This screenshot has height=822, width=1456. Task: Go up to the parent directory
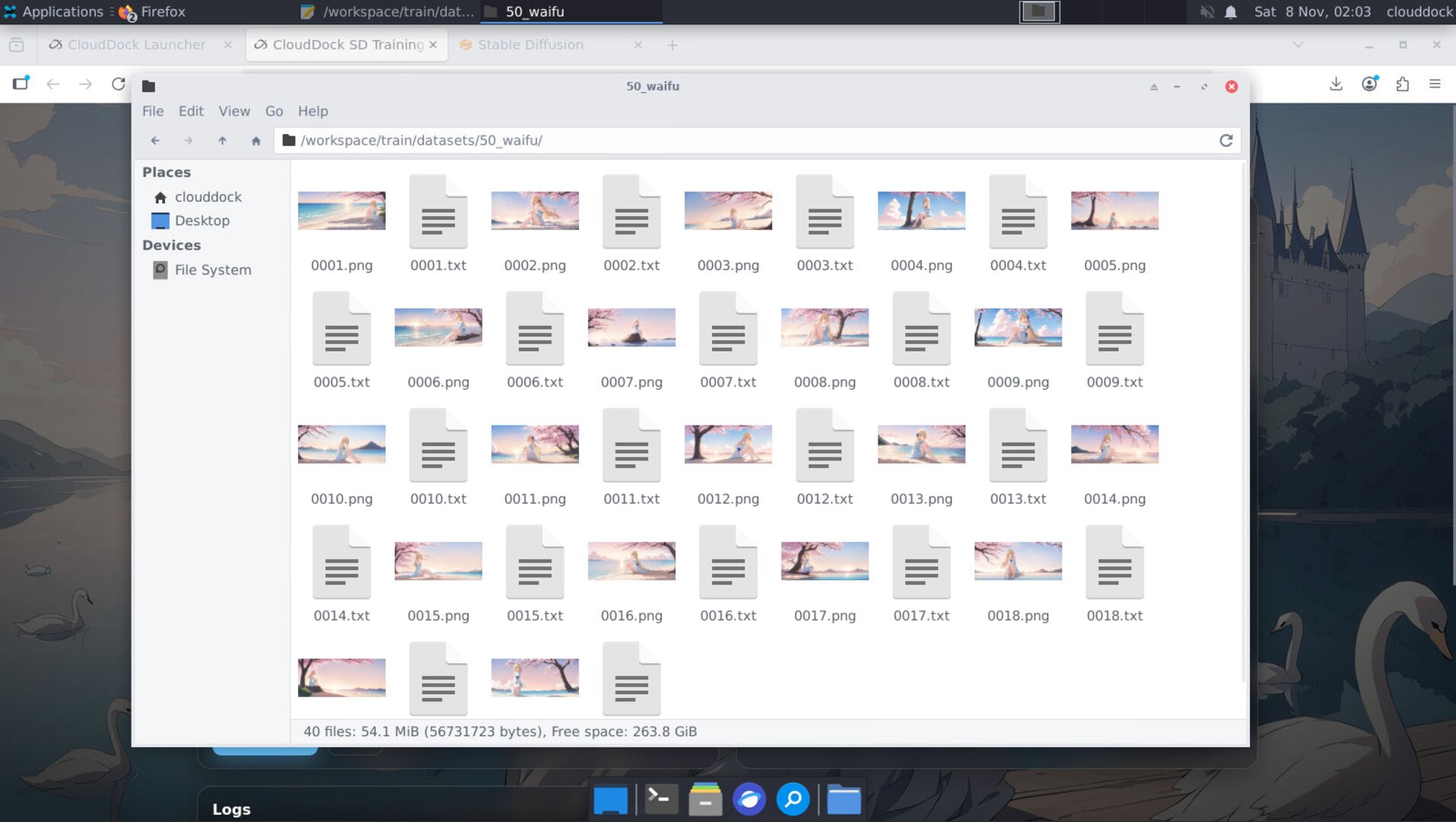[x=222, y=140]
